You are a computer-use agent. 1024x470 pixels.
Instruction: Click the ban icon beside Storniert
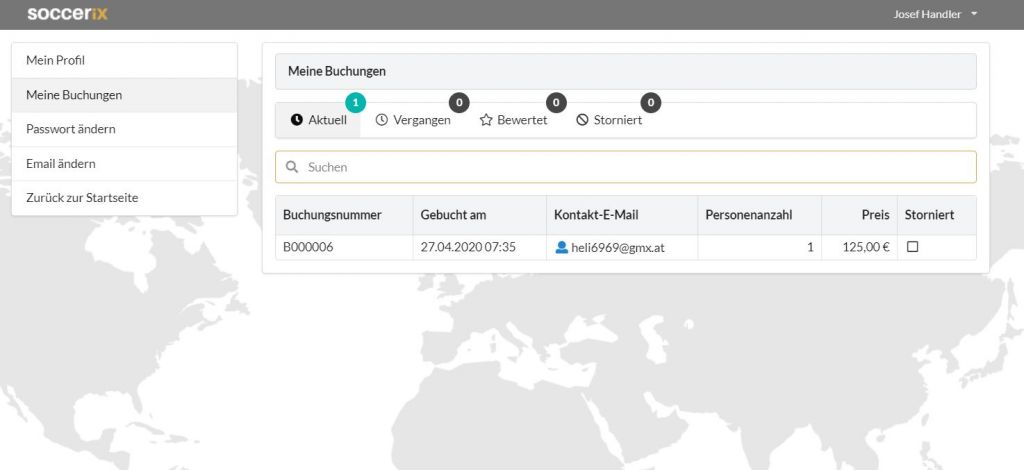583,120
